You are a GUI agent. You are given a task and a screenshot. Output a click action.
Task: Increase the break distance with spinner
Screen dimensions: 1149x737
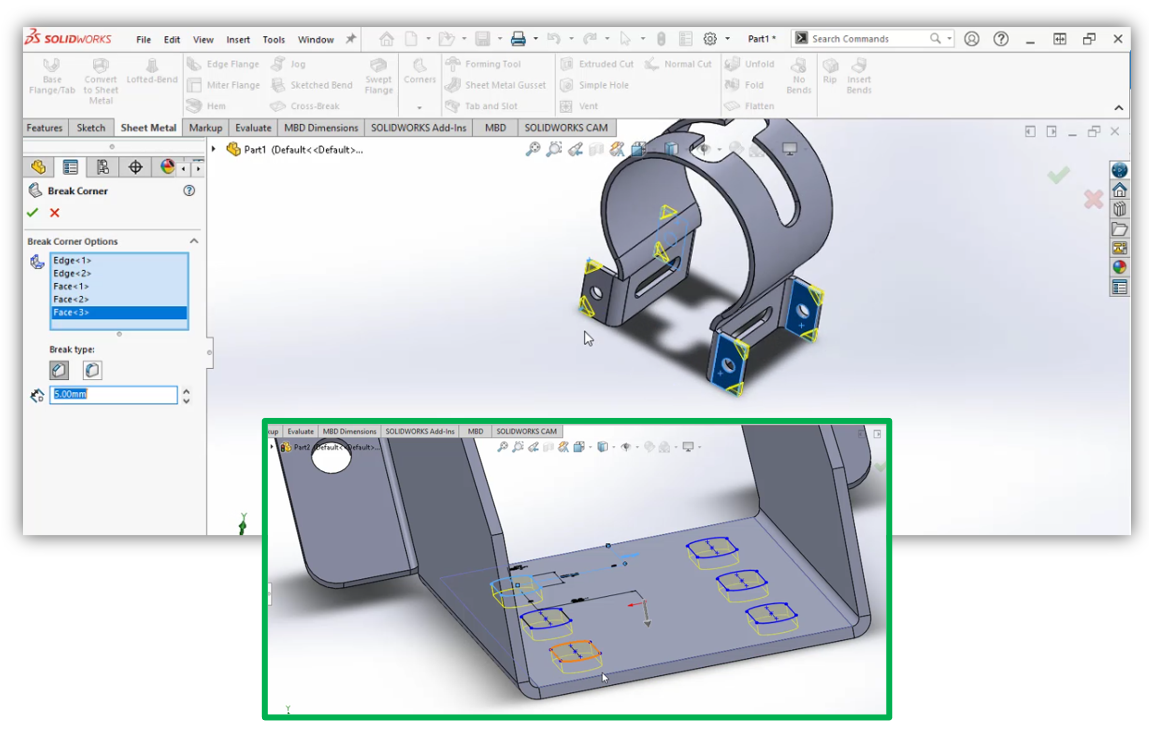(x=186, y=390)
